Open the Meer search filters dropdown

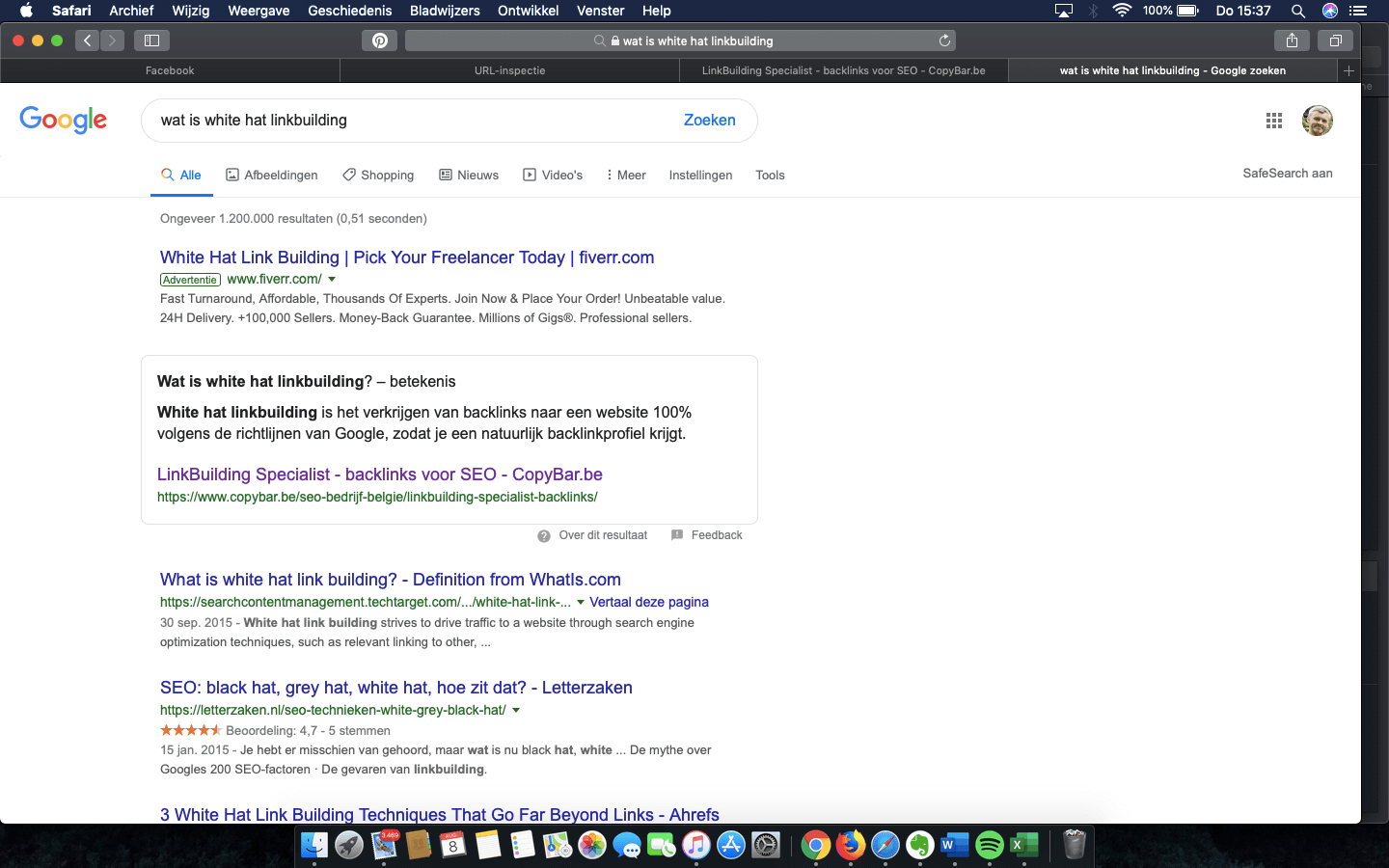[x=625, y=175]
